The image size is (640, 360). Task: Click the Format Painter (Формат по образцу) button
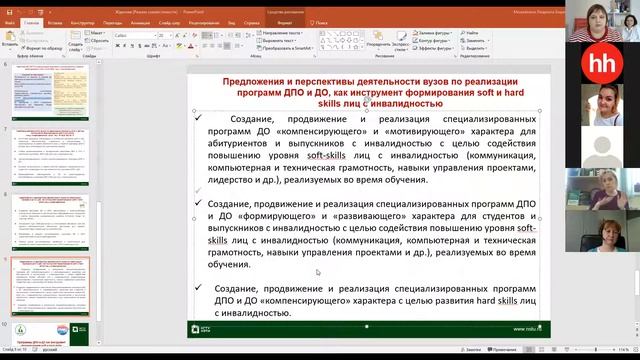[x=42, y=48]
